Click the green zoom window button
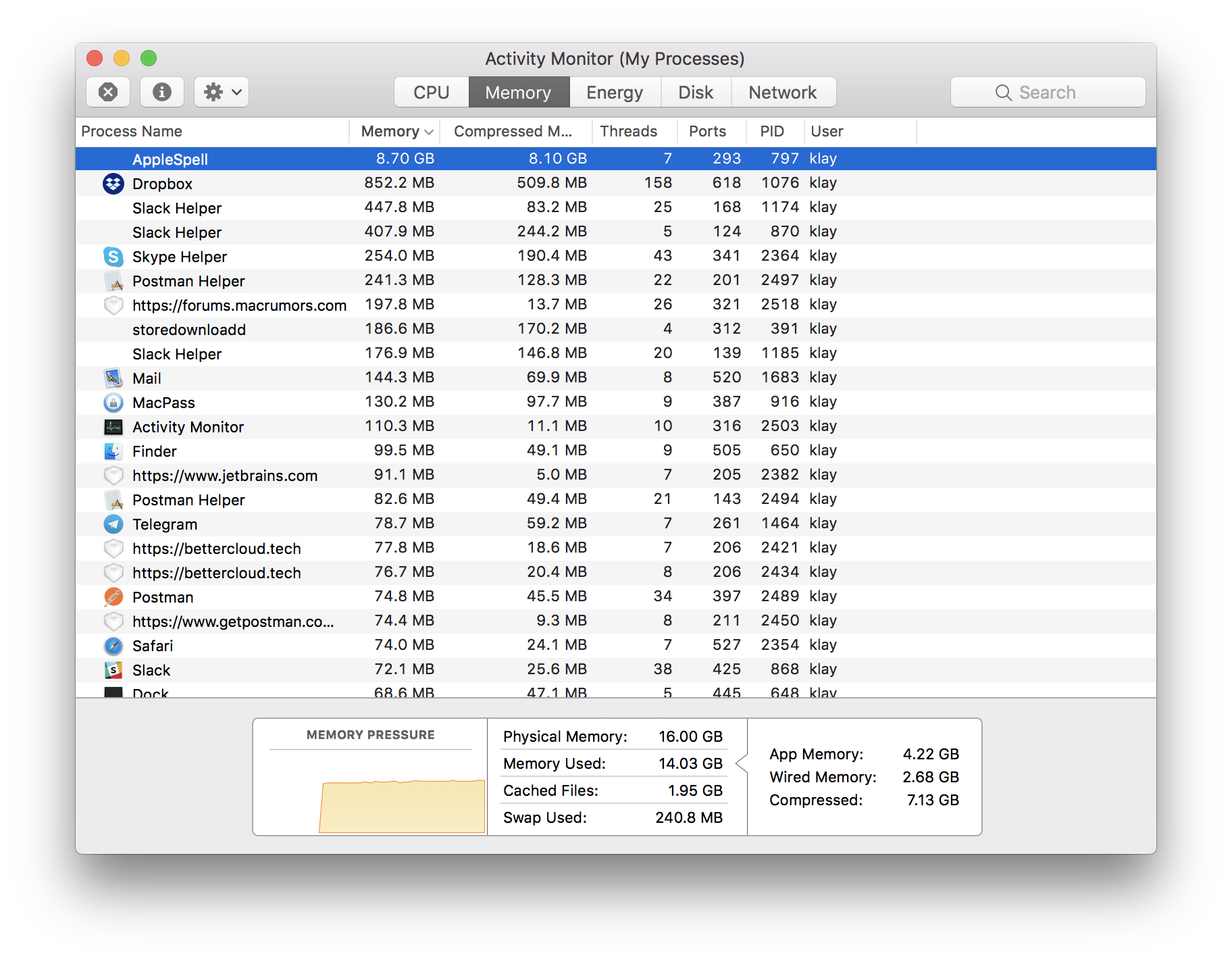The image size is (1232, 962). (x=149, y=58)
